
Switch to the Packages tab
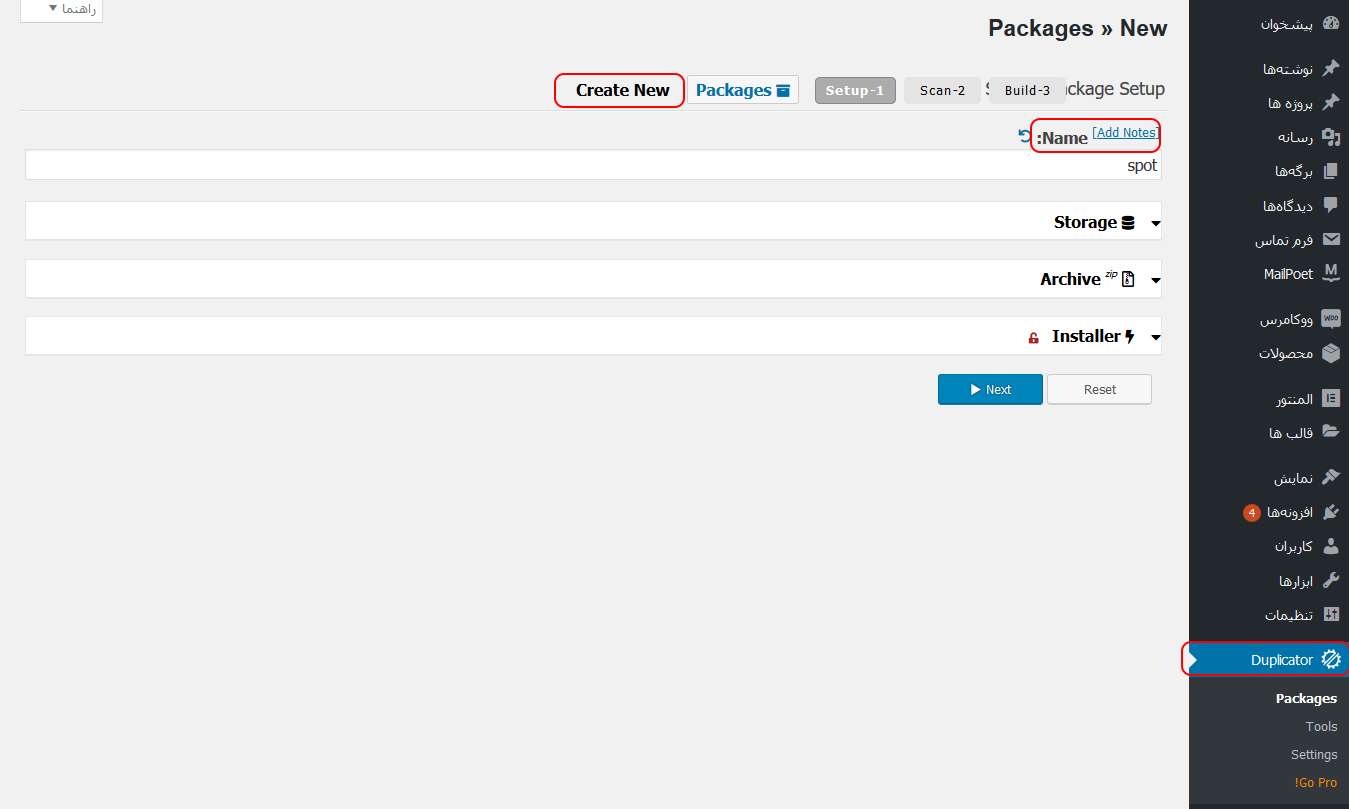coord(743,90)
